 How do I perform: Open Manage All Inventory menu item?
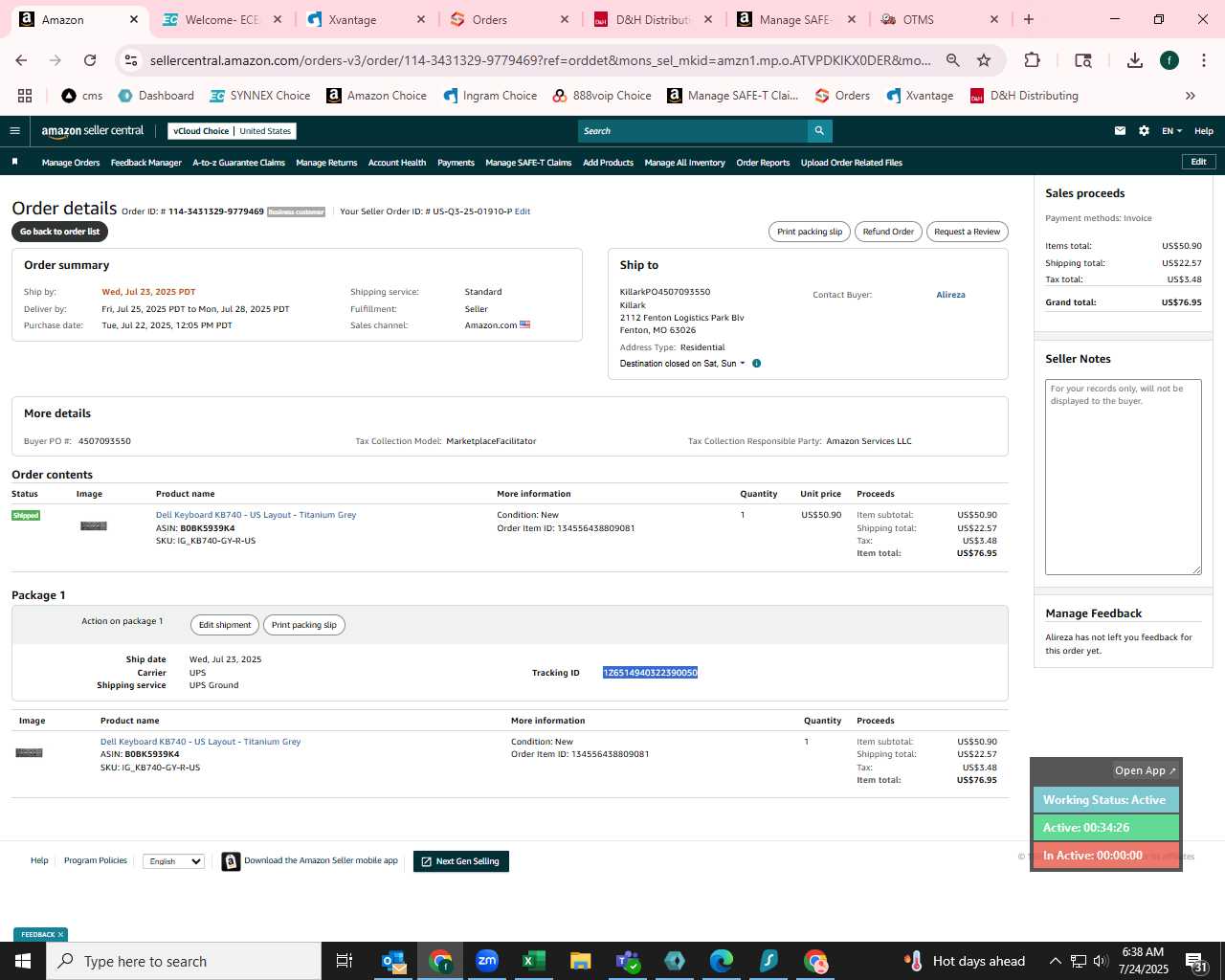pyautogui.click(x=684, y=163)
